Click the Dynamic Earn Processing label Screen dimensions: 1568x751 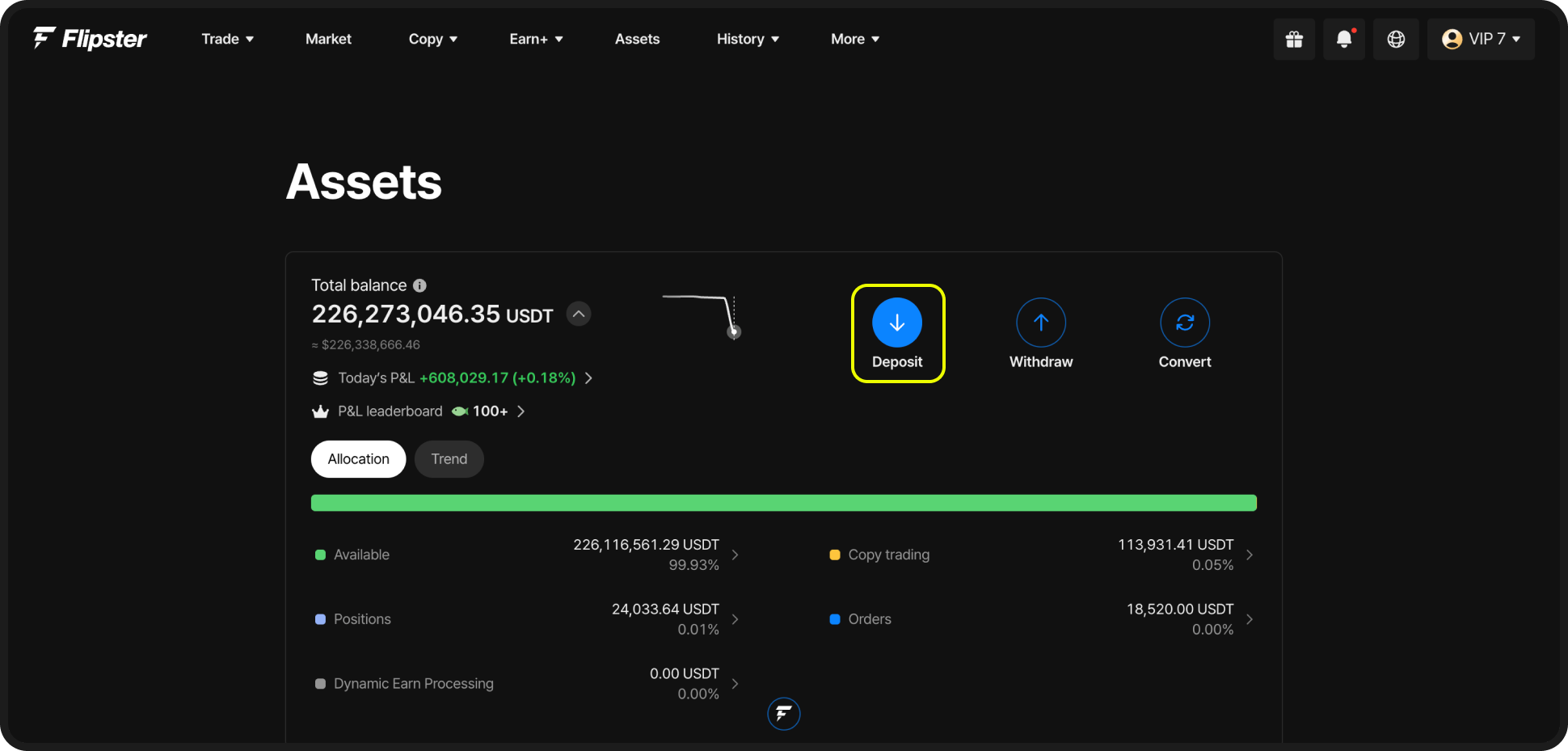[x=414, y=684]
